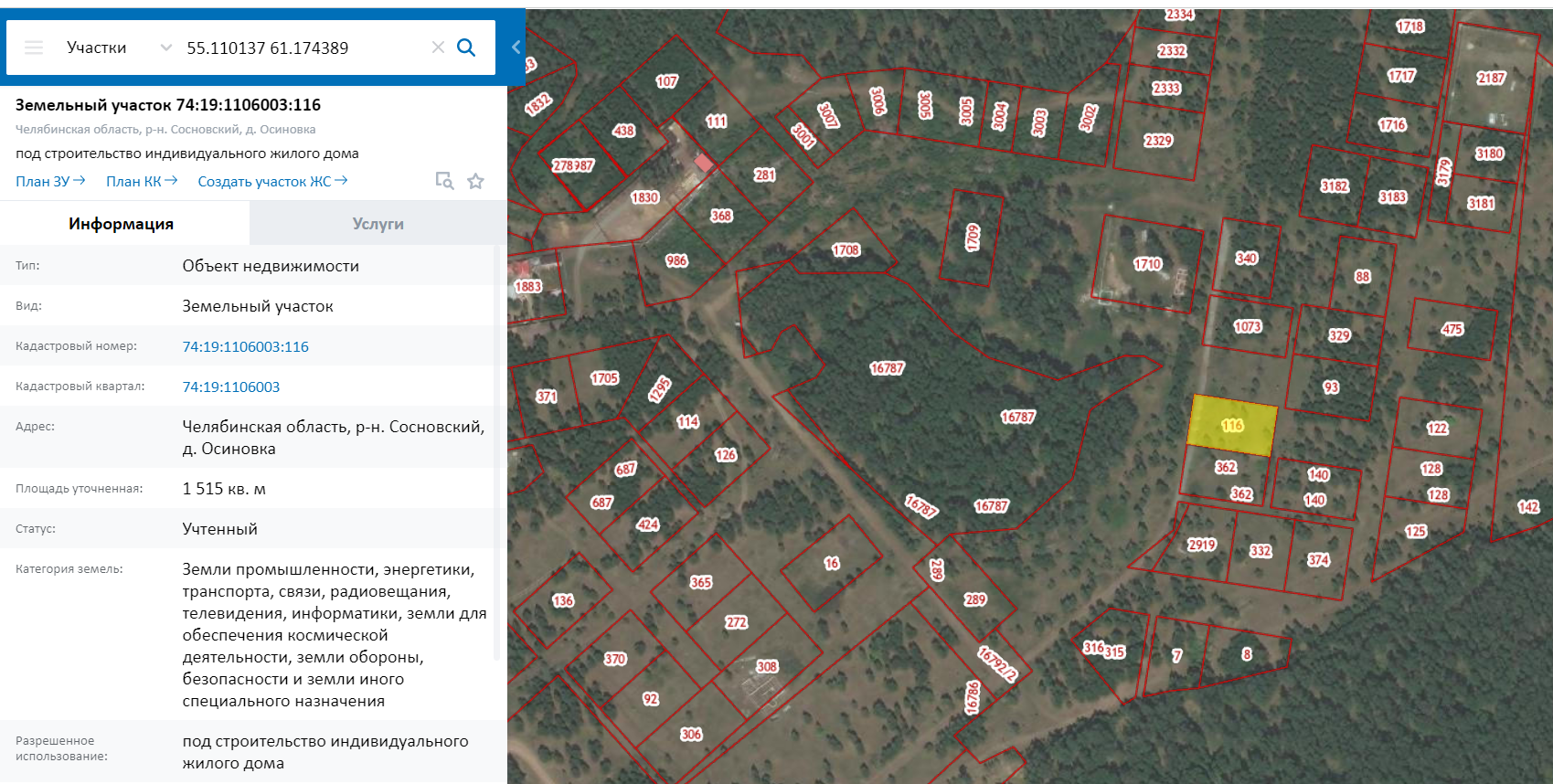Select the area value 1 515 кв. м

224,489
